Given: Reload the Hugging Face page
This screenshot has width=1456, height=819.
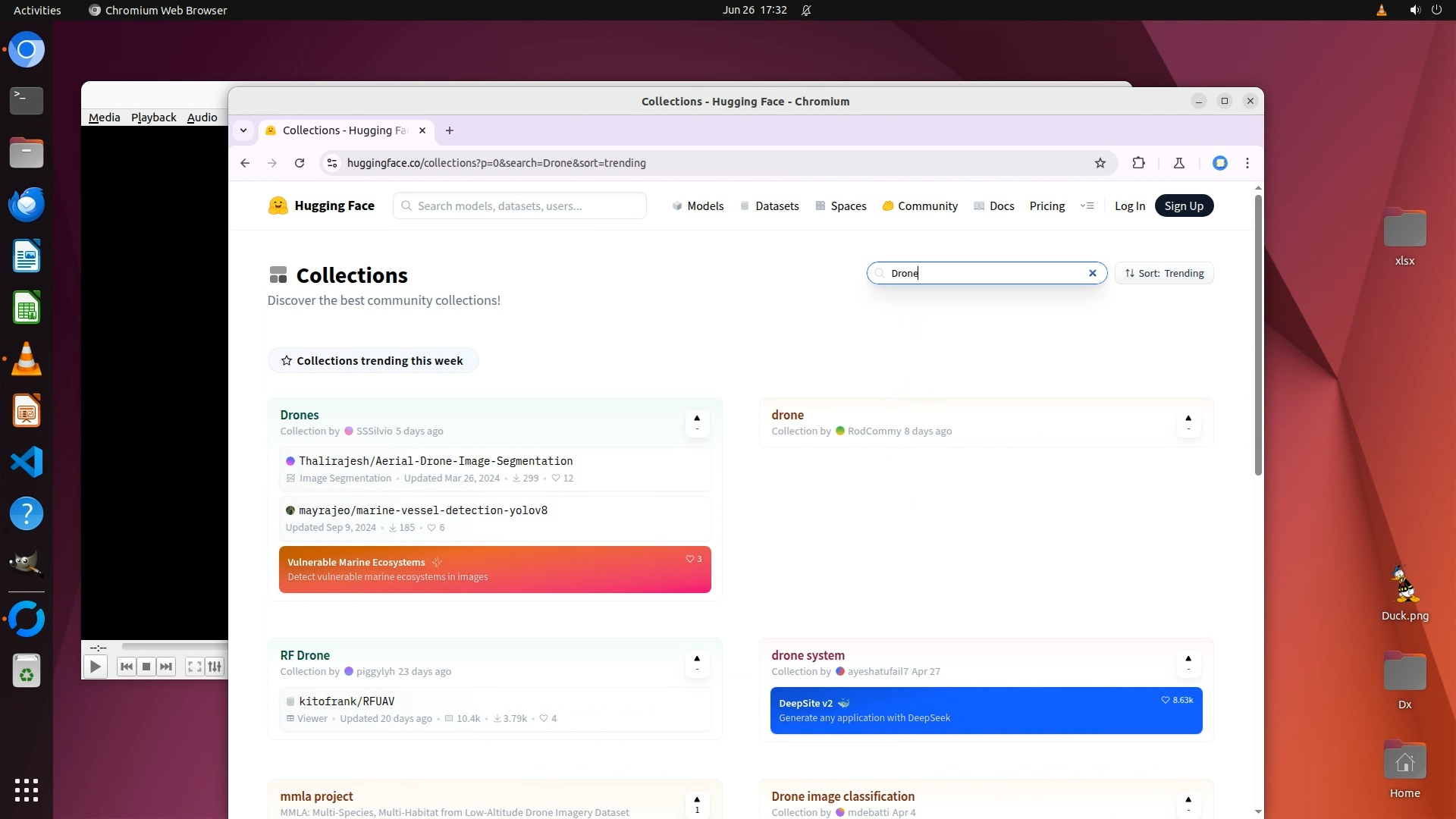Looking at the screenshot, I should tap(300, 163).
